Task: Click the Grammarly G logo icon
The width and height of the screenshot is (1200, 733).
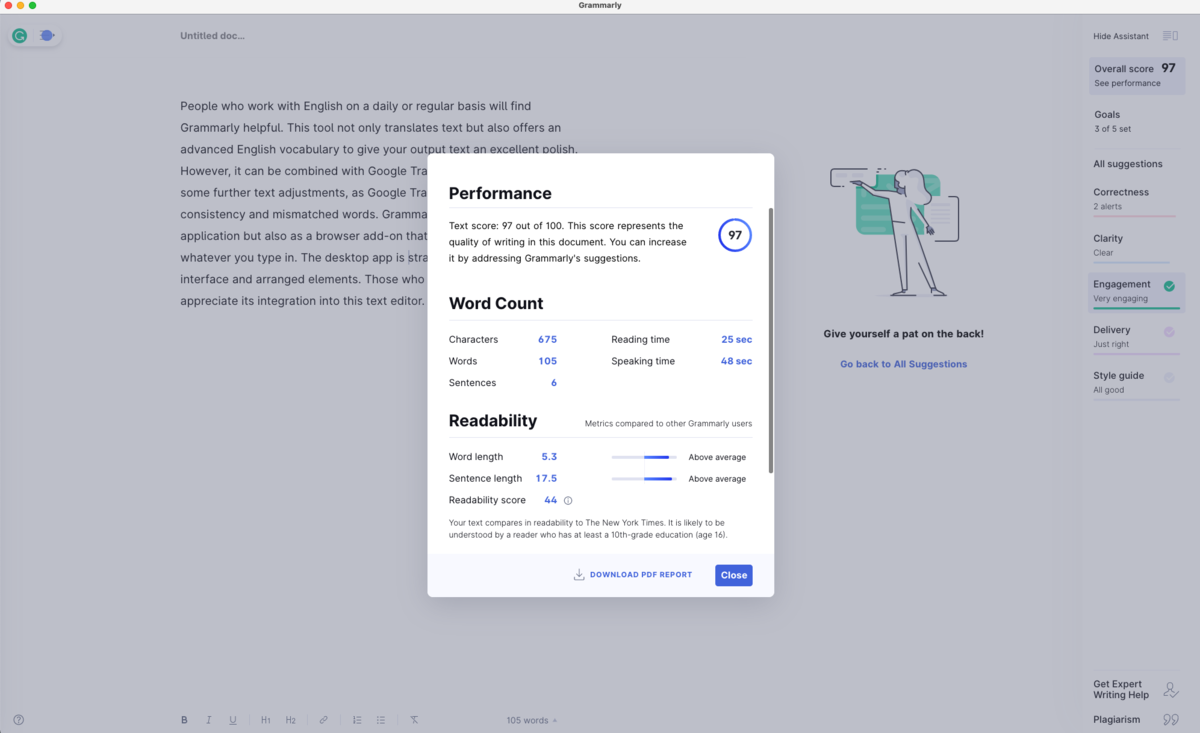Action: 19,36
